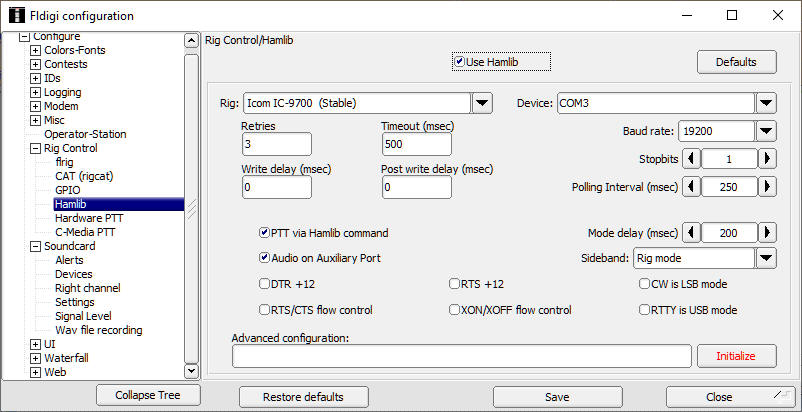
Task: Decrease the Stopbits value with left arrow
Action: click(x=692, y=159)
